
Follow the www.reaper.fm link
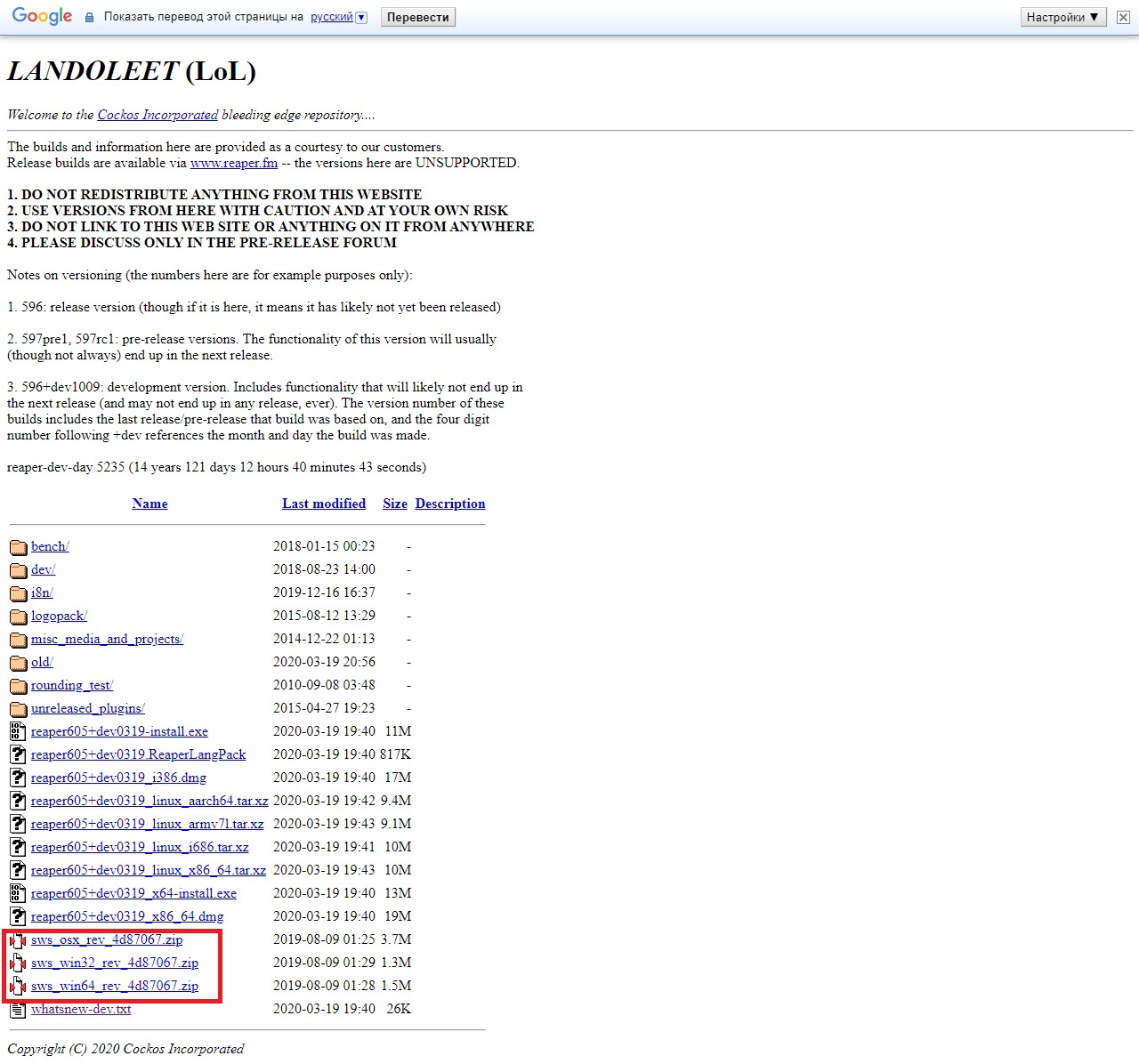click(x=234, y=163)
